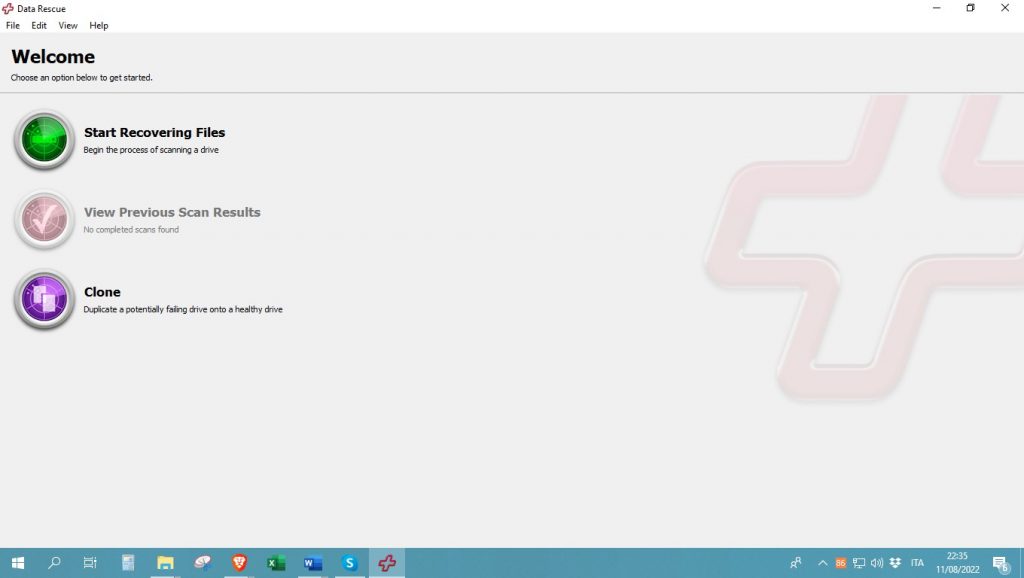
Task: Open the Data Rescue app from the taskbar
Action: (386, 563)
